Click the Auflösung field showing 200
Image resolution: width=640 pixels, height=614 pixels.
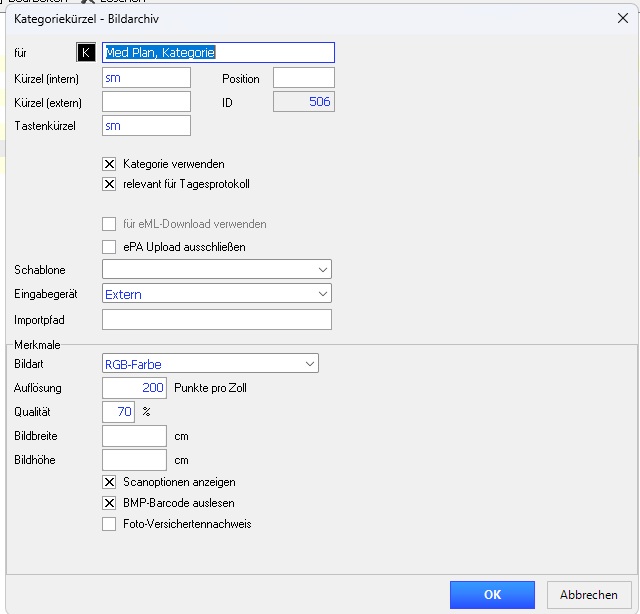coord(134,388)
